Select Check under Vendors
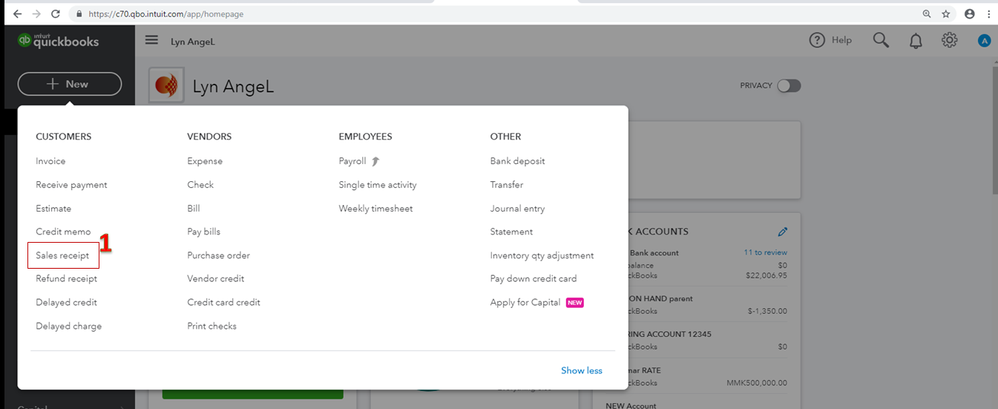 point(200,185)
